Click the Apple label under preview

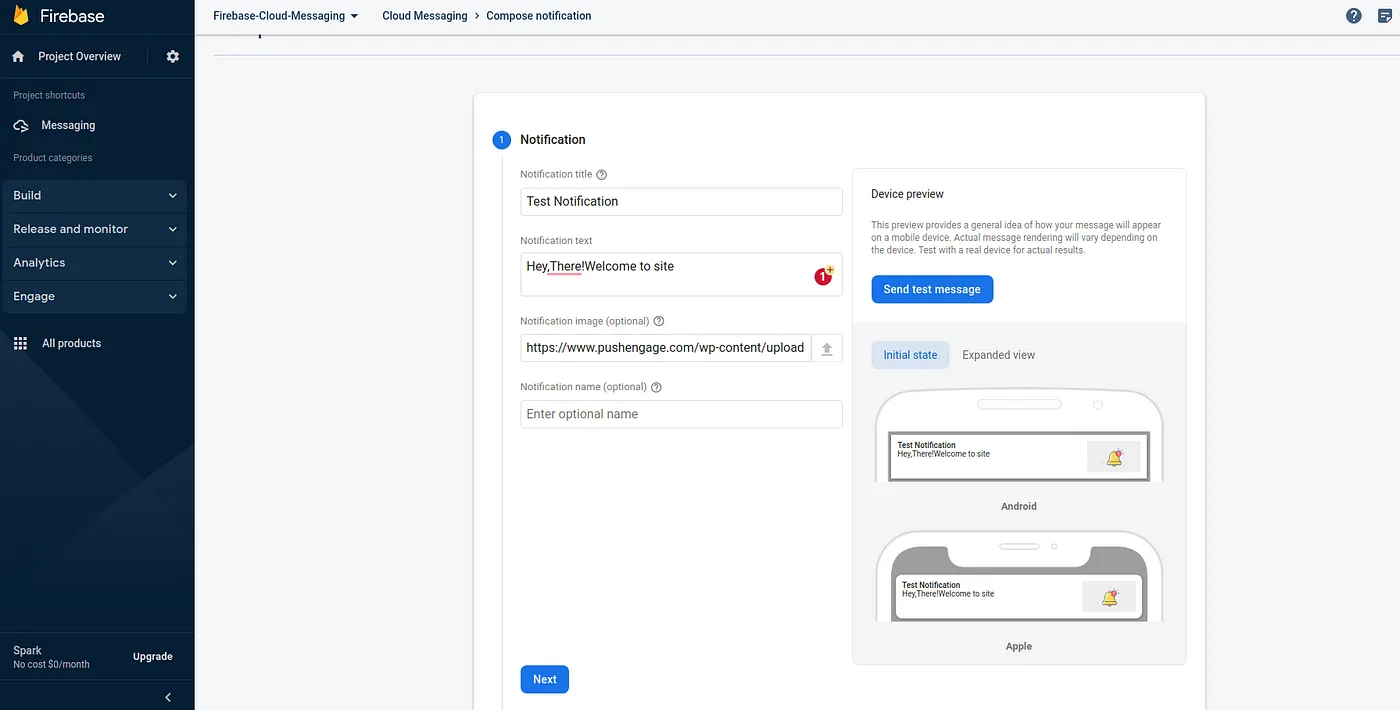(x=1019, y=646)
